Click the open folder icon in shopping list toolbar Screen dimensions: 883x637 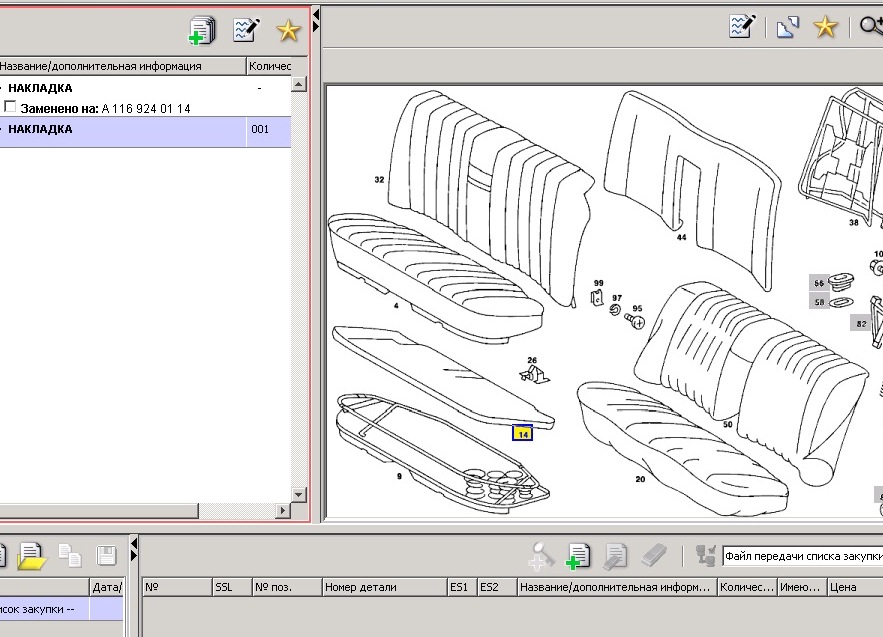[x=31, y=556]
